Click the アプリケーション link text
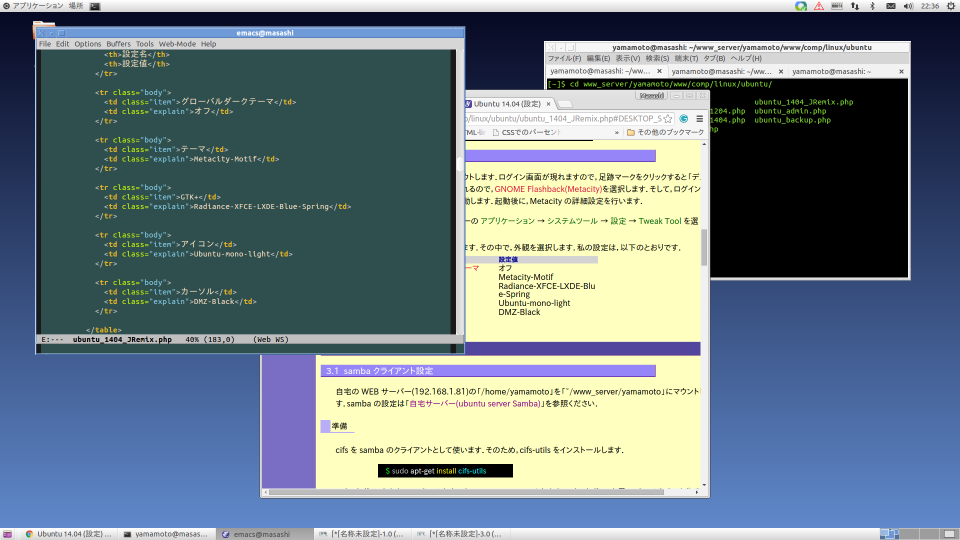 (507, 221)
